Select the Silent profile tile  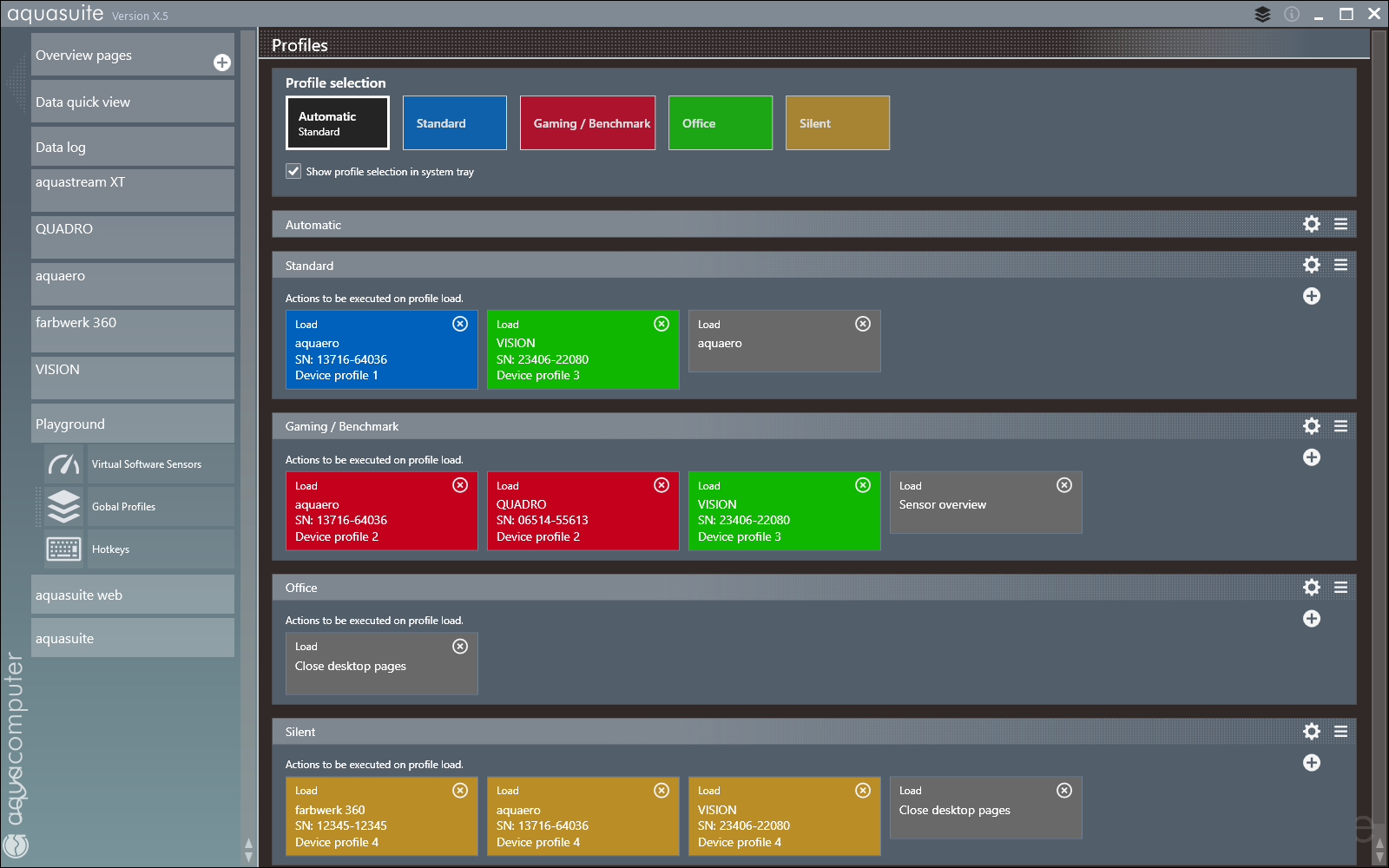tap(838, 122)
